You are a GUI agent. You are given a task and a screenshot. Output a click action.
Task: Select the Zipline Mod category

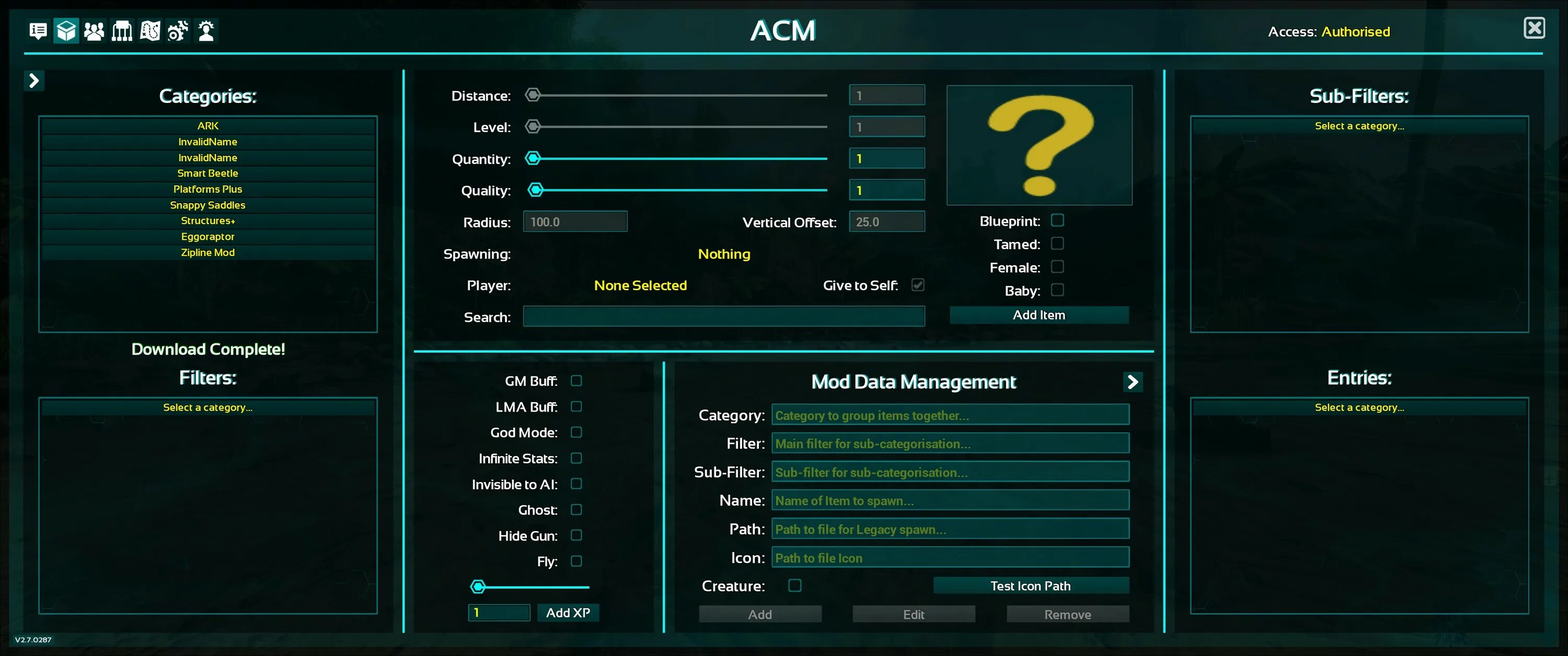pyautogui.click(x=207, y=252)
